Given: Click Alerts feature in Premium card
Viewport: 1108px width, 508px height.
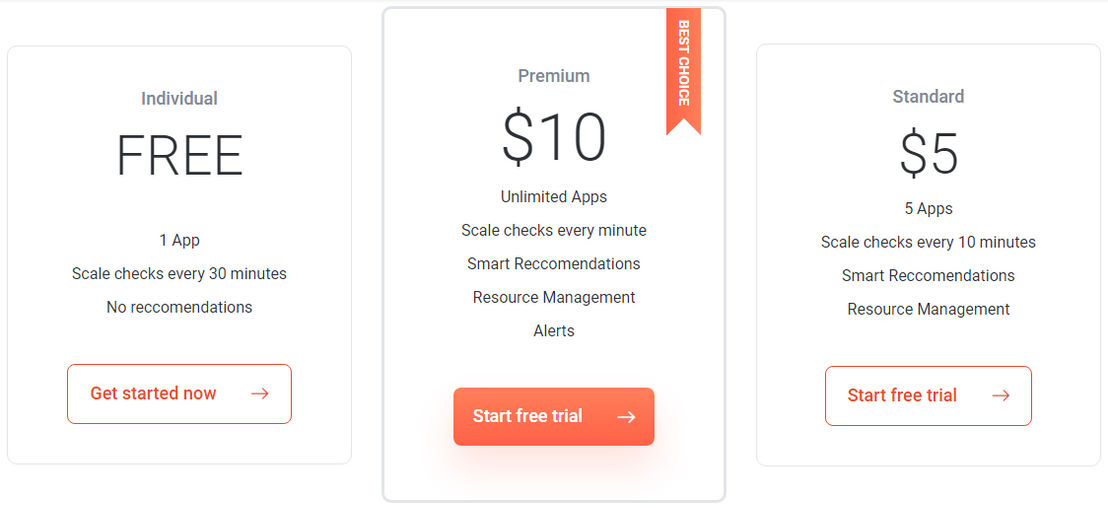Looking at the screenshot, I should [554, 331].
